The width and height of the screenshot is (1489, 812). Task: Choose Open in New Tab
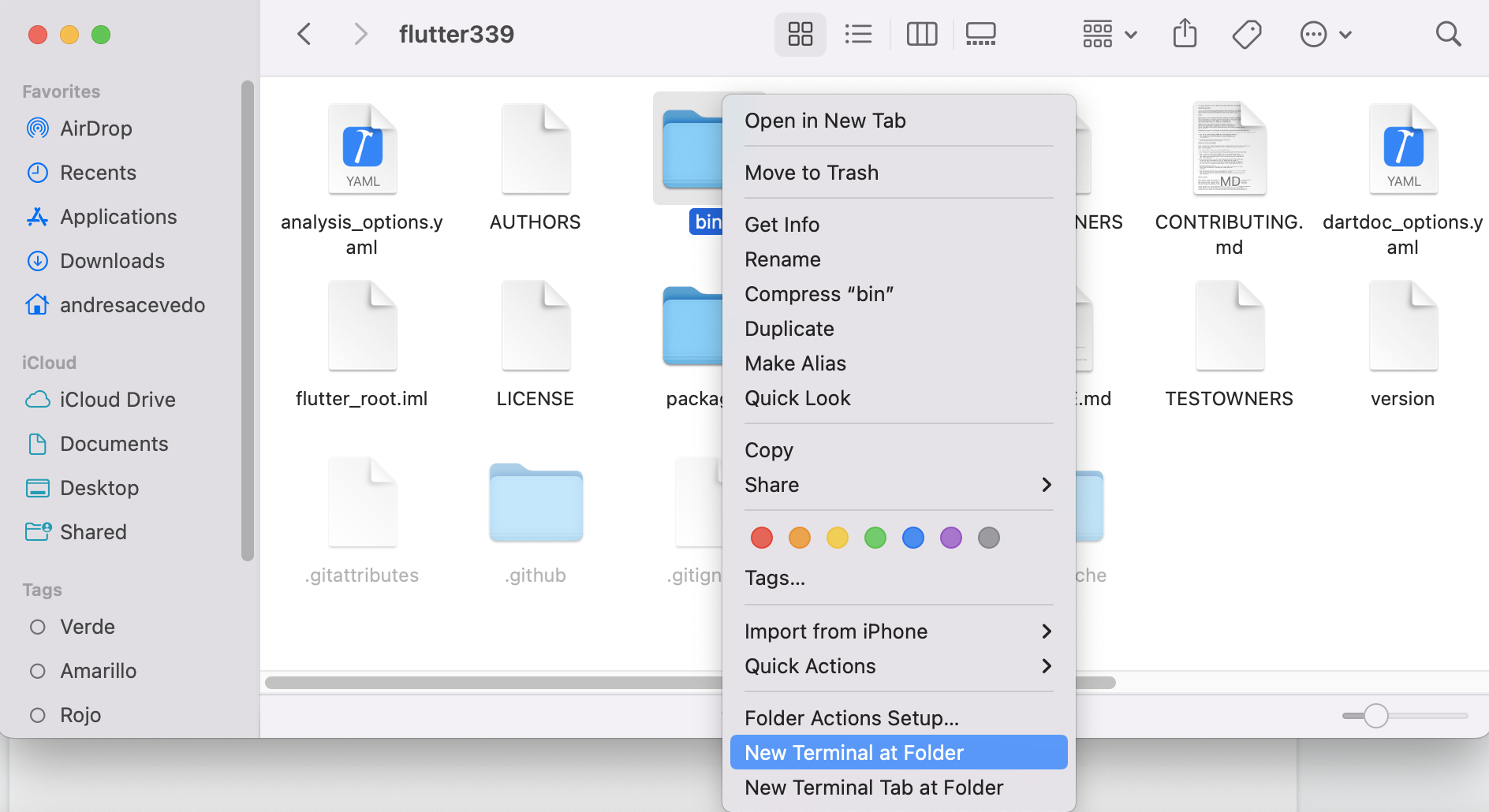(899, 121)
